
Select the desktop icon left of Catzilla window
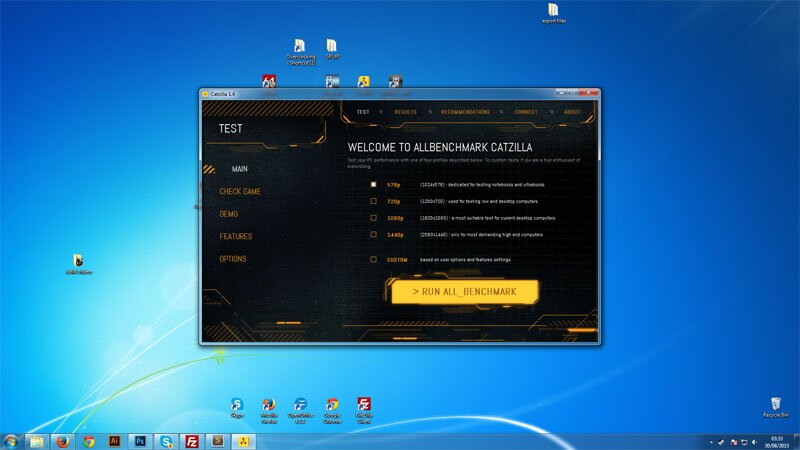tap(79, 264)
